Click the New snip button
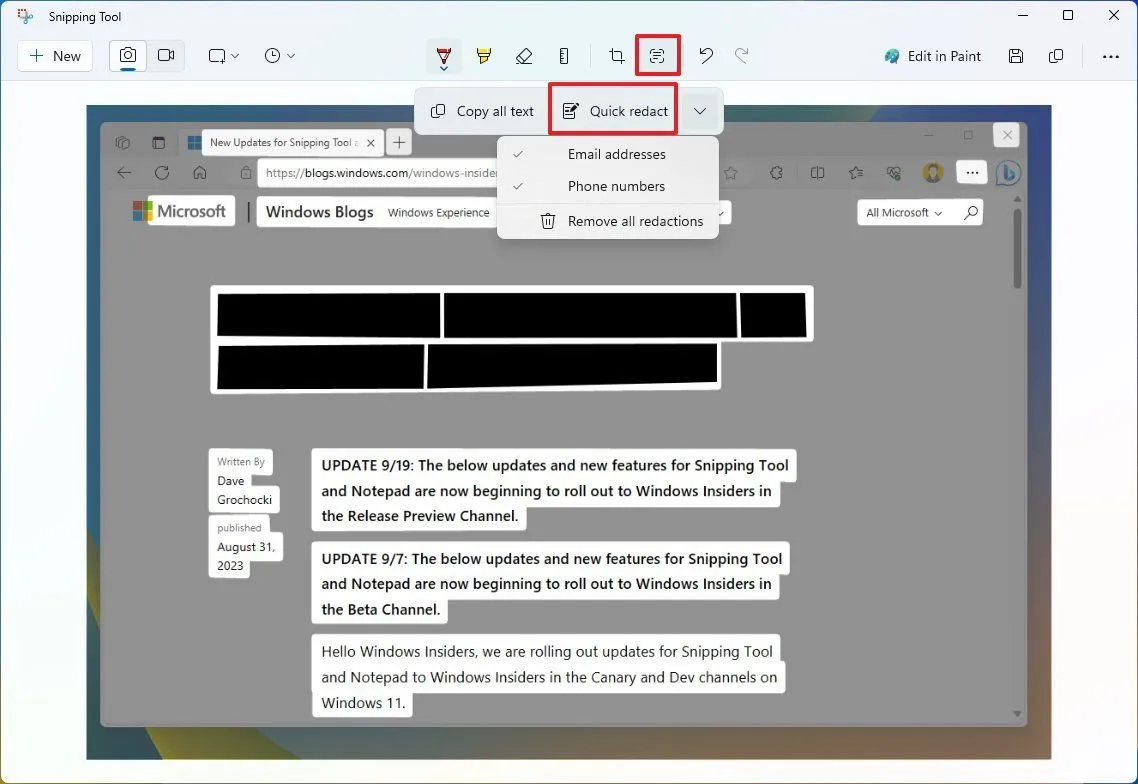Viewport: 1138px width, 784px height. (55, 56)
